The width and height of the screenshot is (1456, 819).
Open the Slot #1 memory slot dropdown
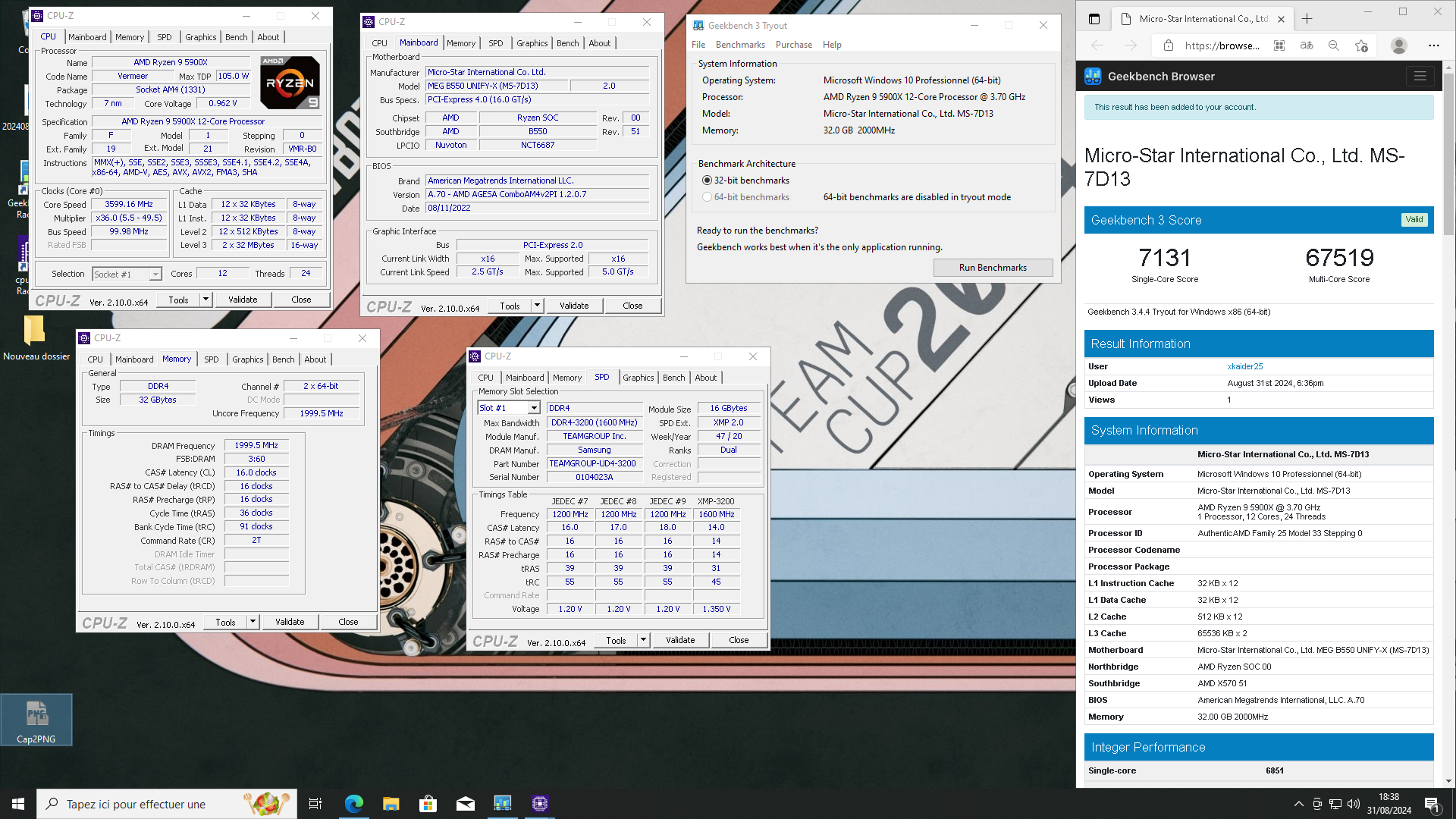pos(509,408)
